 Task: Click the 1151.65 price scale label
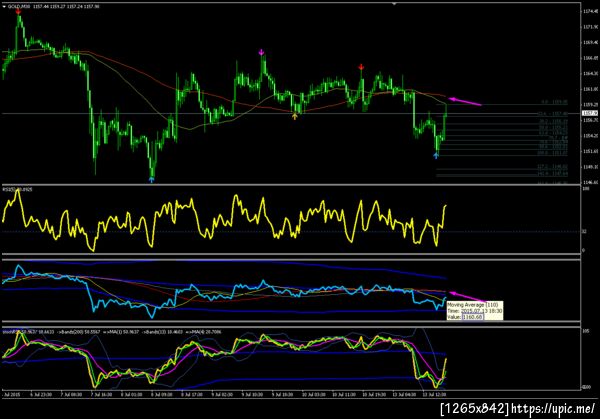point(590,151)
